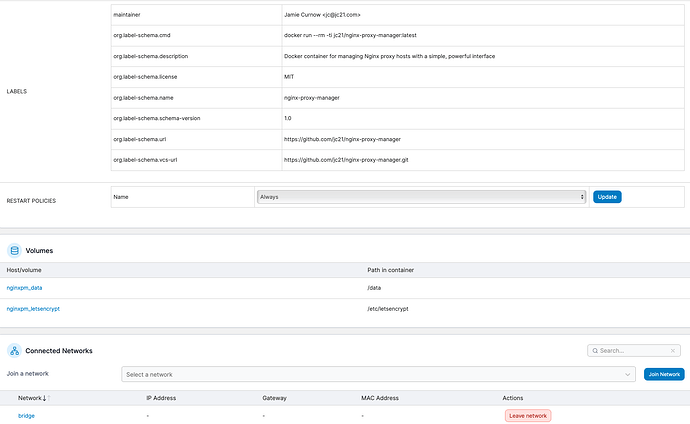Open the nginxpm_data volume link
690x424 pixels.
pyautogui.click(x=24, y=288)
